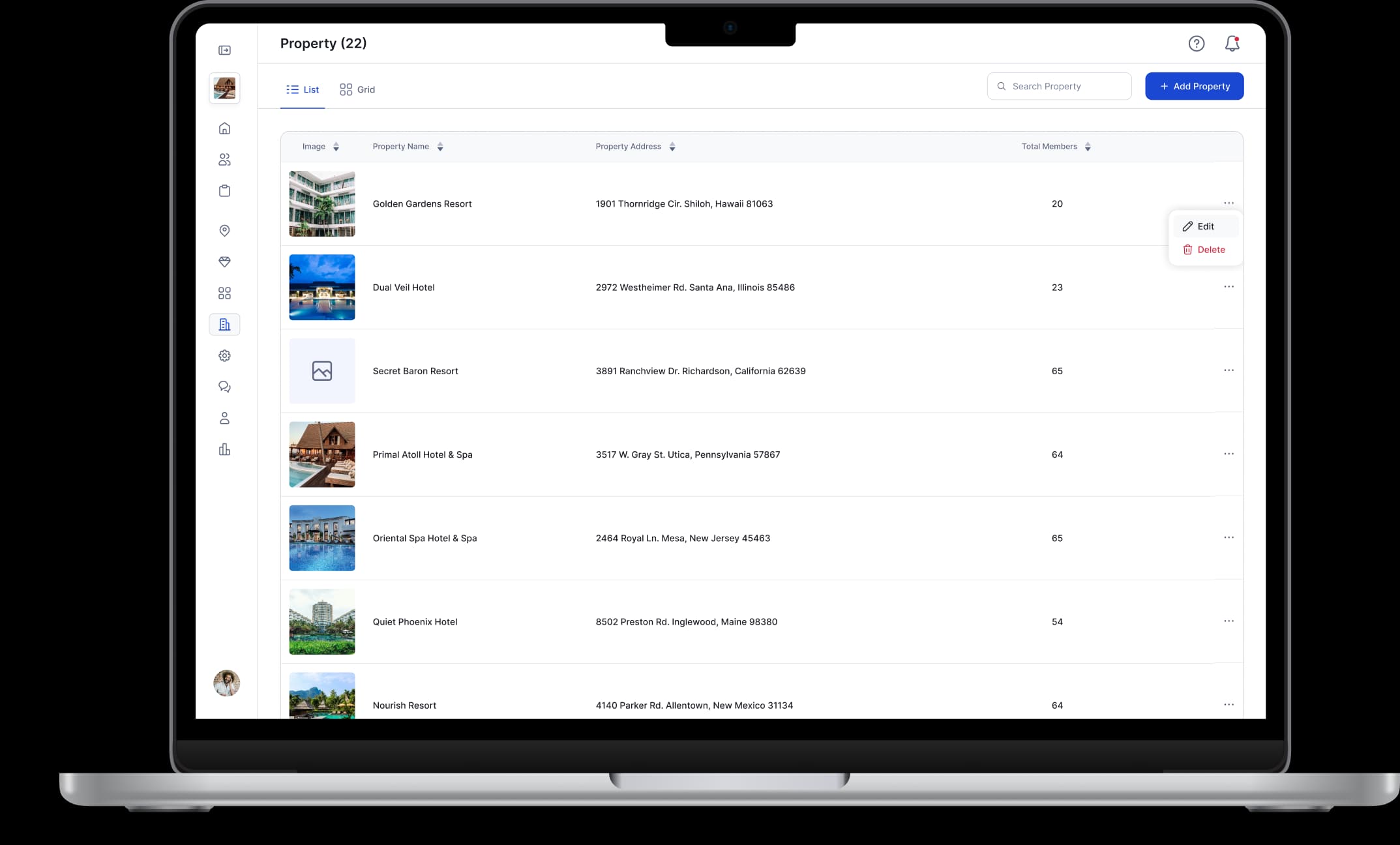Viewport: 1400px width, 845px height.
Task: Open the chat messages icon in sidebar
Action: 224,387
